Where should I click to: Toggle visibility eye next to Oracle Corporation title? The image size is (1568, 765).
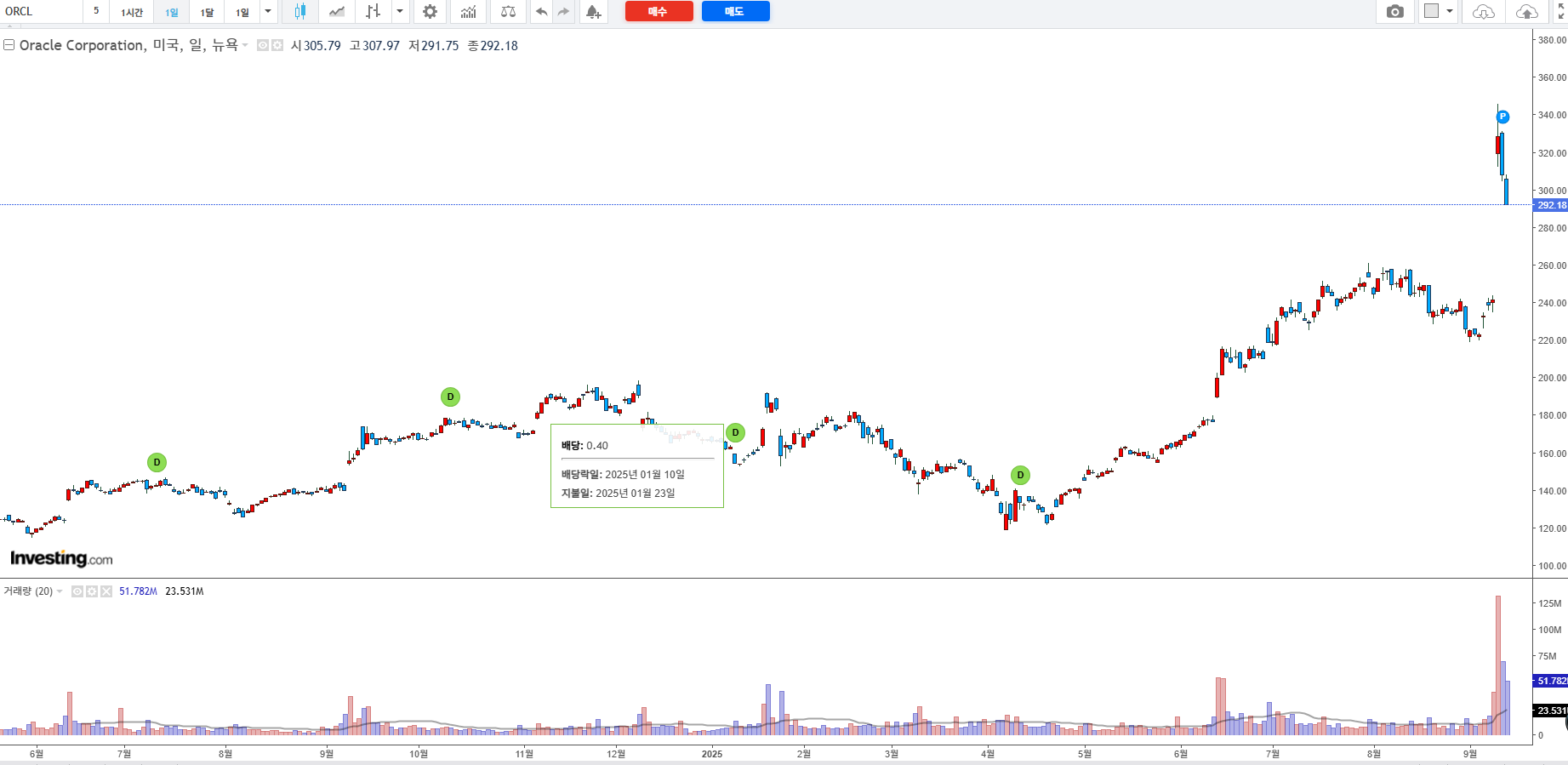click(263, 46)
